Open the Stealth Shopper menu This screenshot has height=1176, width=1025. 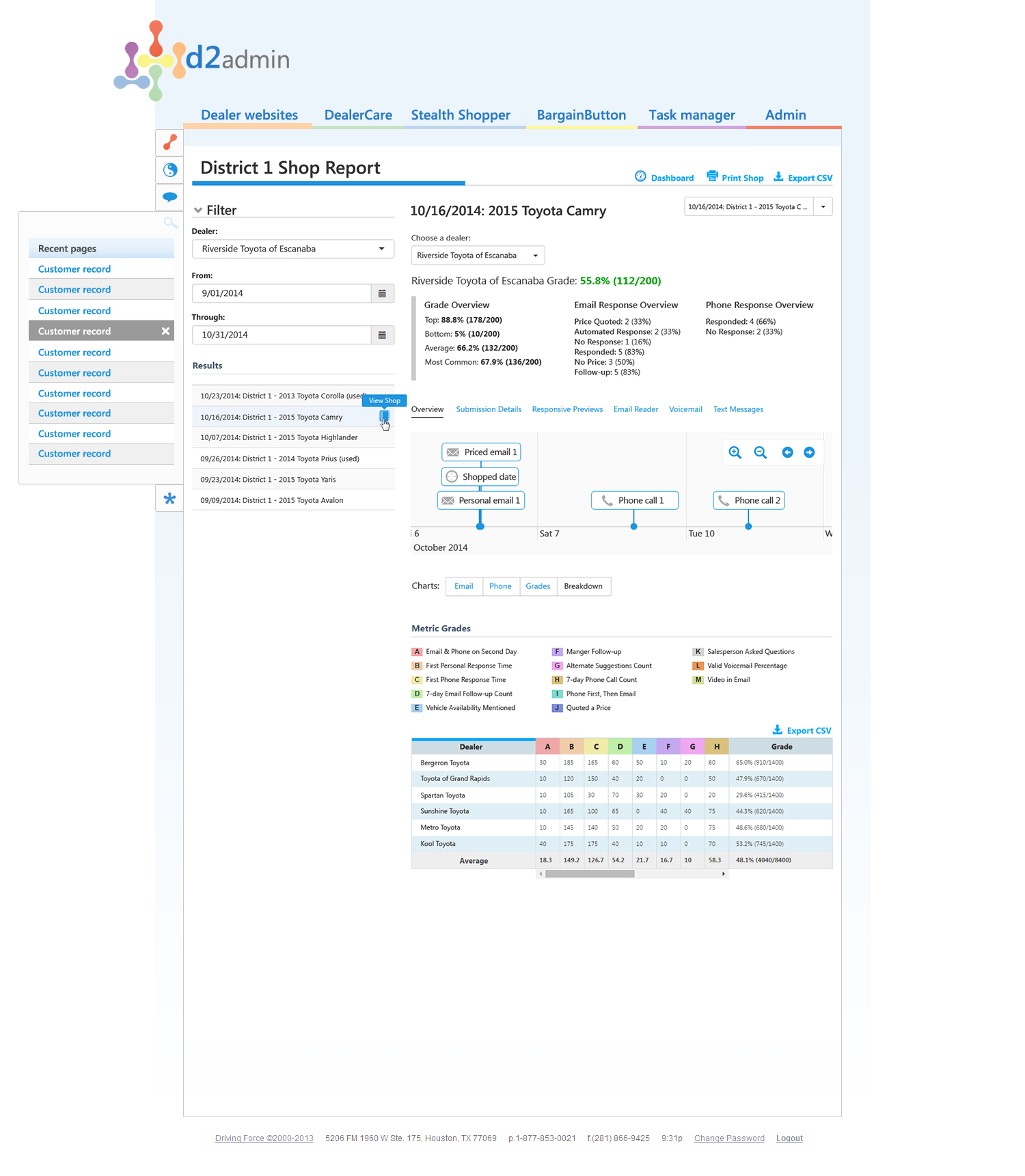pos(461,115)
